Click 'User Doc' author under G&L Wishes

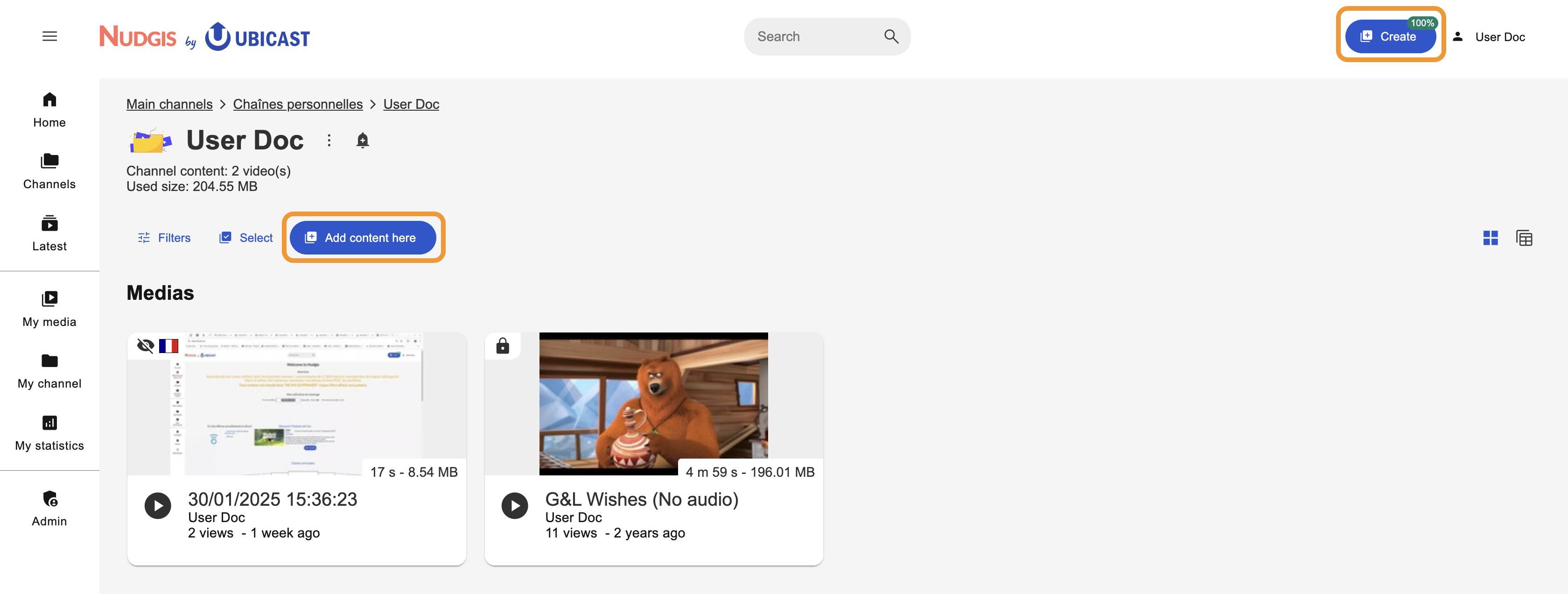[574, 517]
